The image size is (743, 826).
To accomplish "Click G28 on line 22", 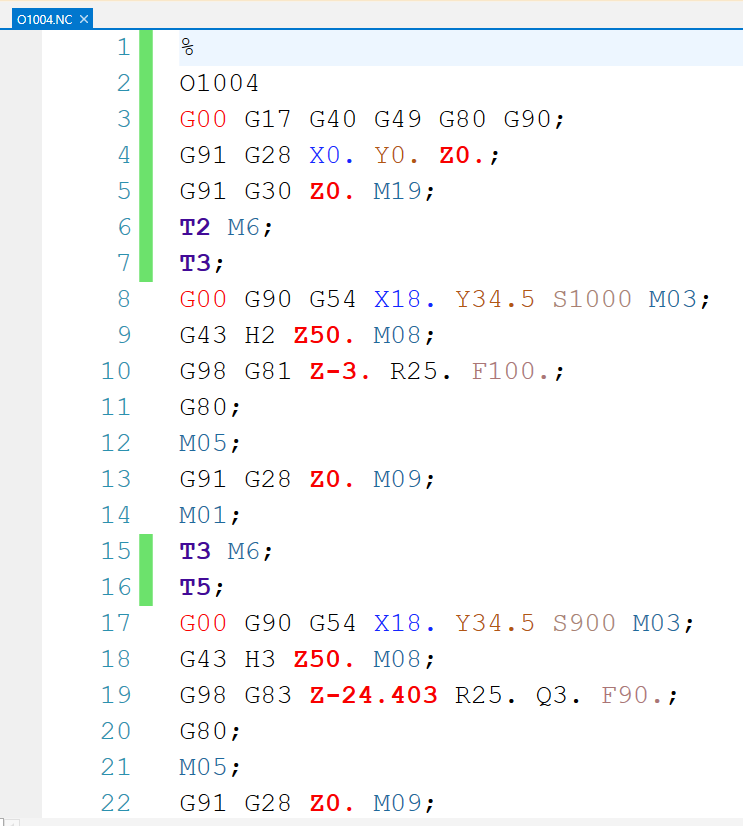I will pos(268,803).
